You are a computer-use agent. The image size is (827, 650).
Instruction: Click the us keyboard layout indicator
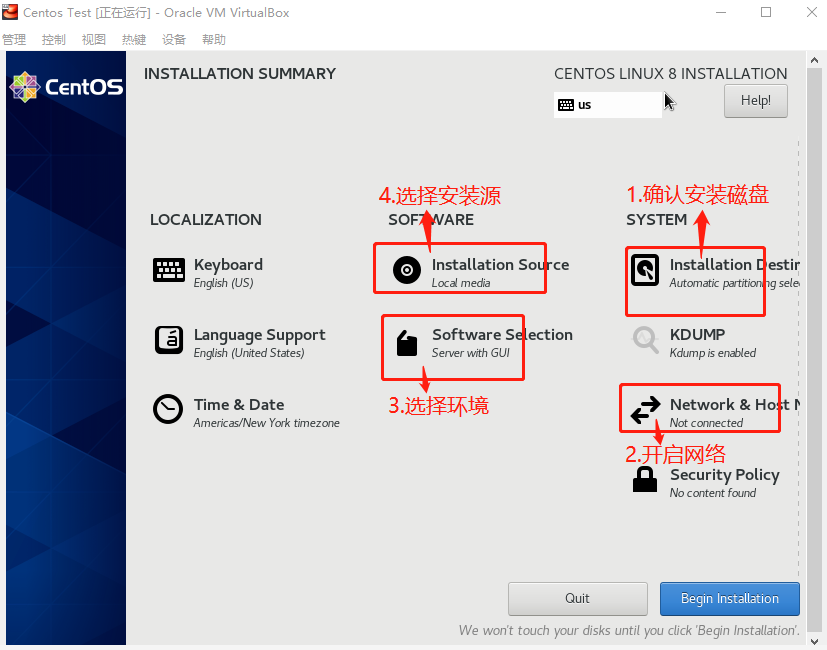[x=608, y=105]
